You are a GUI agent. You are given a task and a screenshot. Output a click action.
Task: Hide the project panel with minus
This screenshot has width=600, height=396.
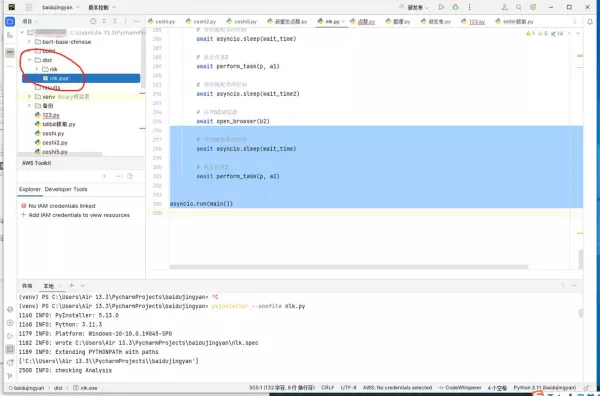pyautogui.click(x=137, y=21)
